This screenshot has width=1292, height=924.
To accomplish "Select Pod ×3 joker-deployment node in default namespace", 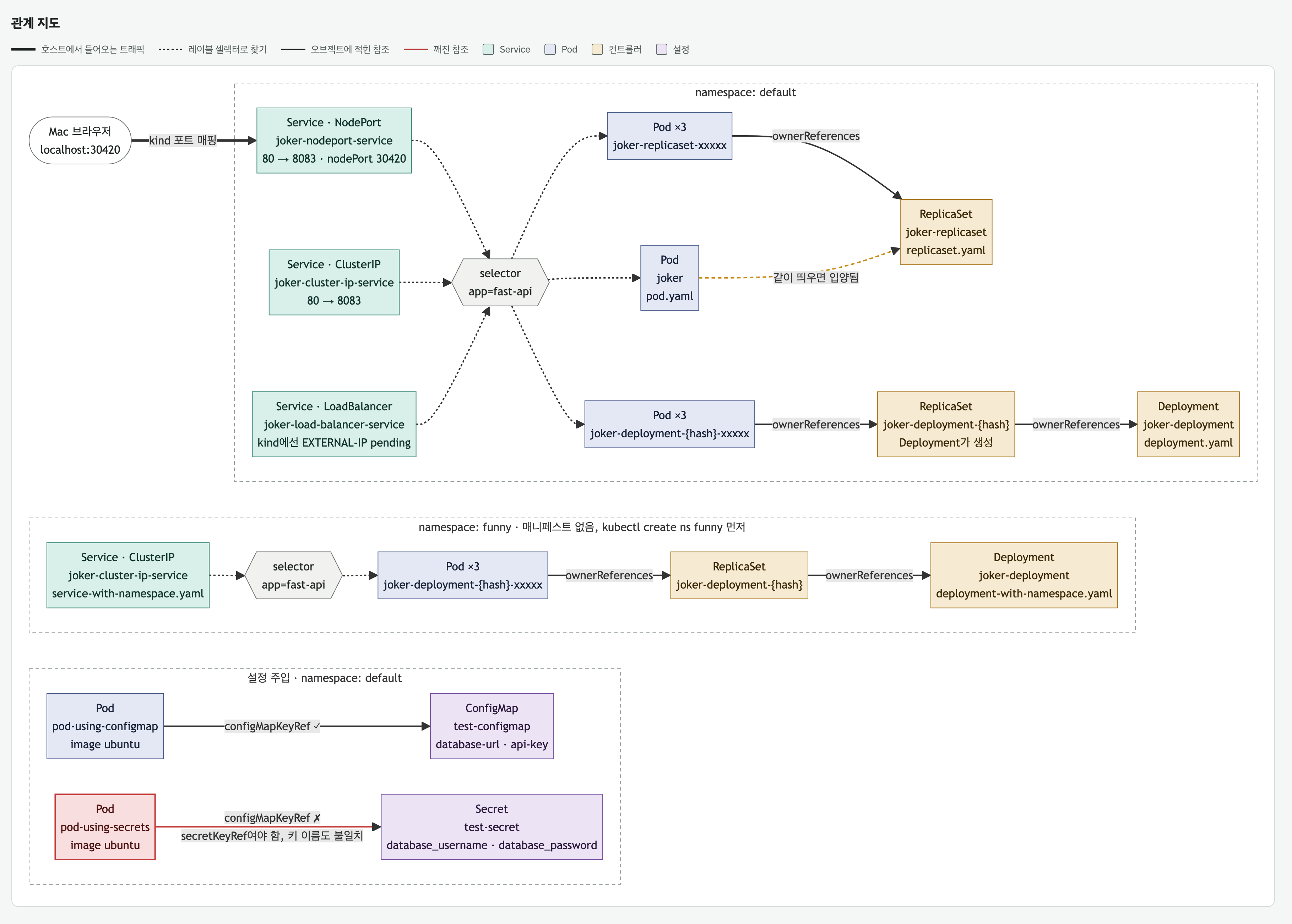I will pos(669,425).
